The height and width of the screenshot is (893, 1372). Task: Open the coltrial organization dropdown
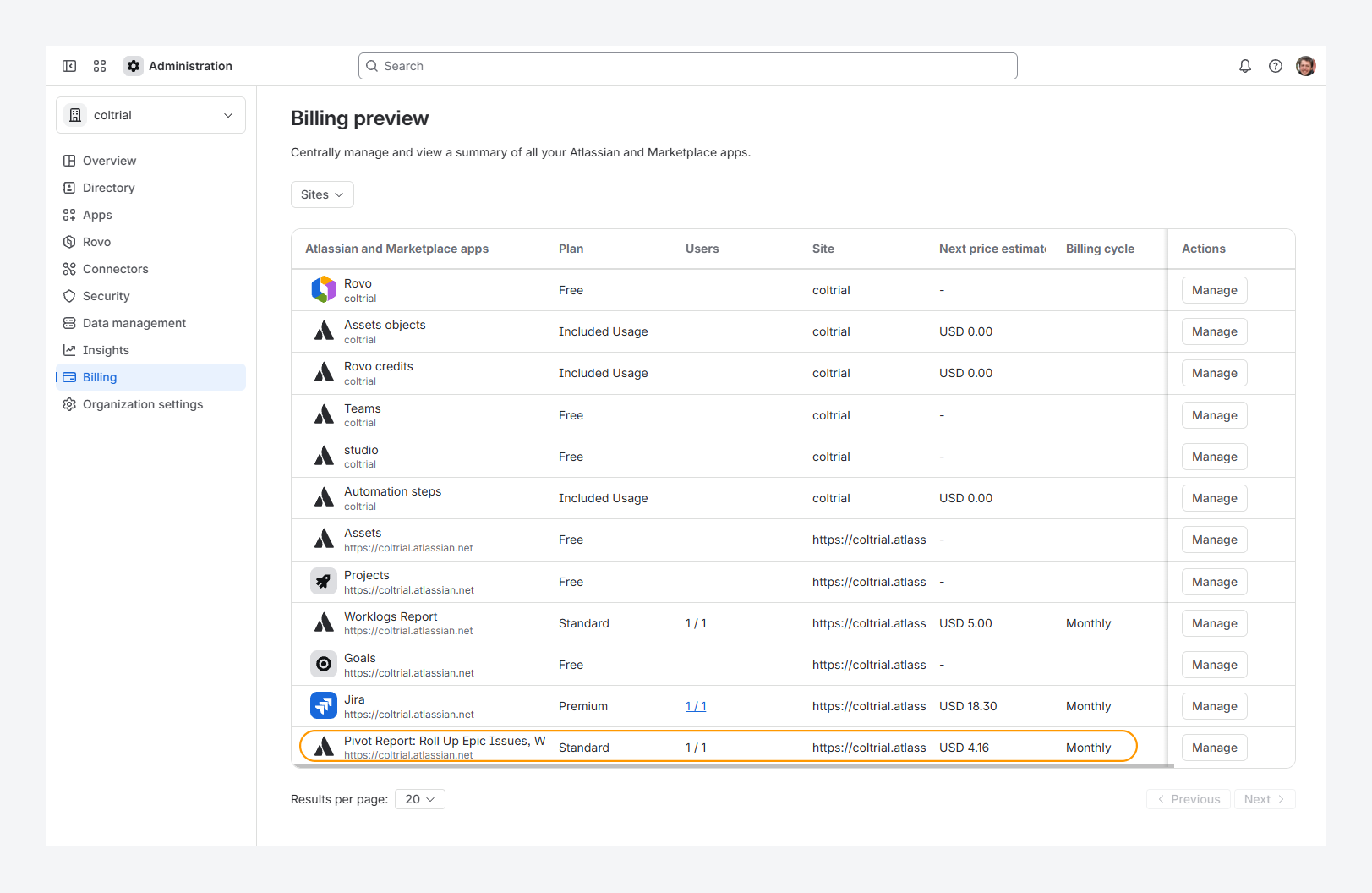[150, 115]
